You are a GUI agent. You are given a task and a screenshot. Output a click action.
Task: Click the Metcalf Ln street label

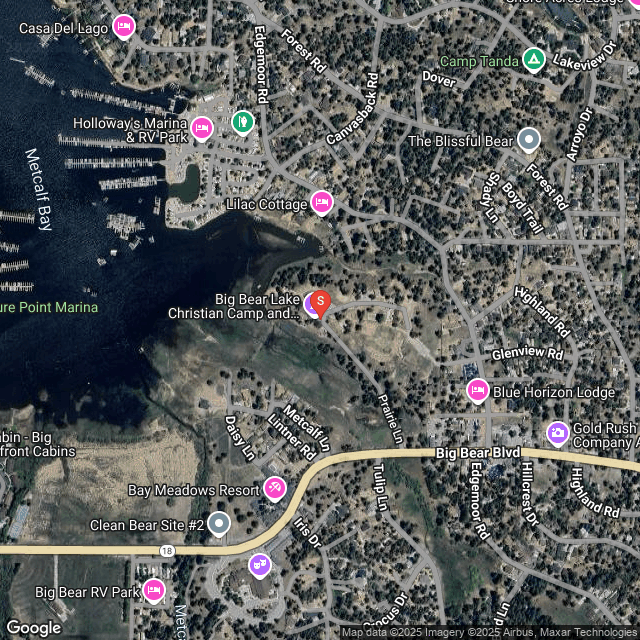coord(307,427)
